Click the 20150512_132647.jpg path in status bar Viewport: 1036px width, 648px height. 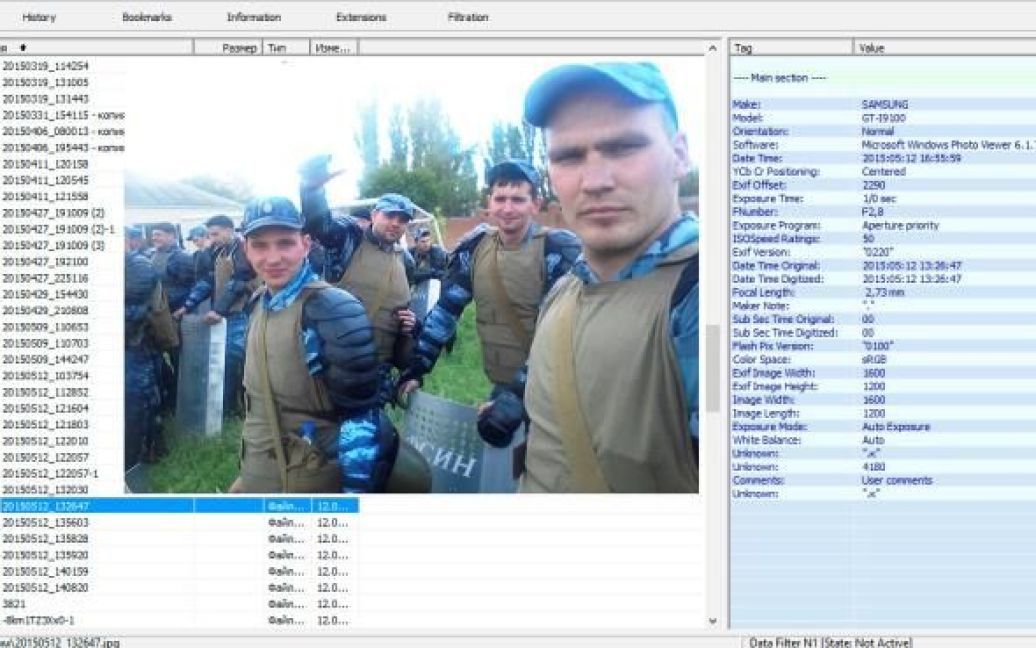pos(60,642)
